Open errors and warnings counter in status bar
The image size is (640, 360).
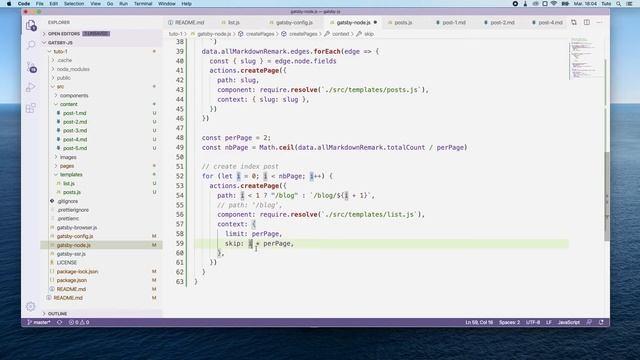point(79,322)
